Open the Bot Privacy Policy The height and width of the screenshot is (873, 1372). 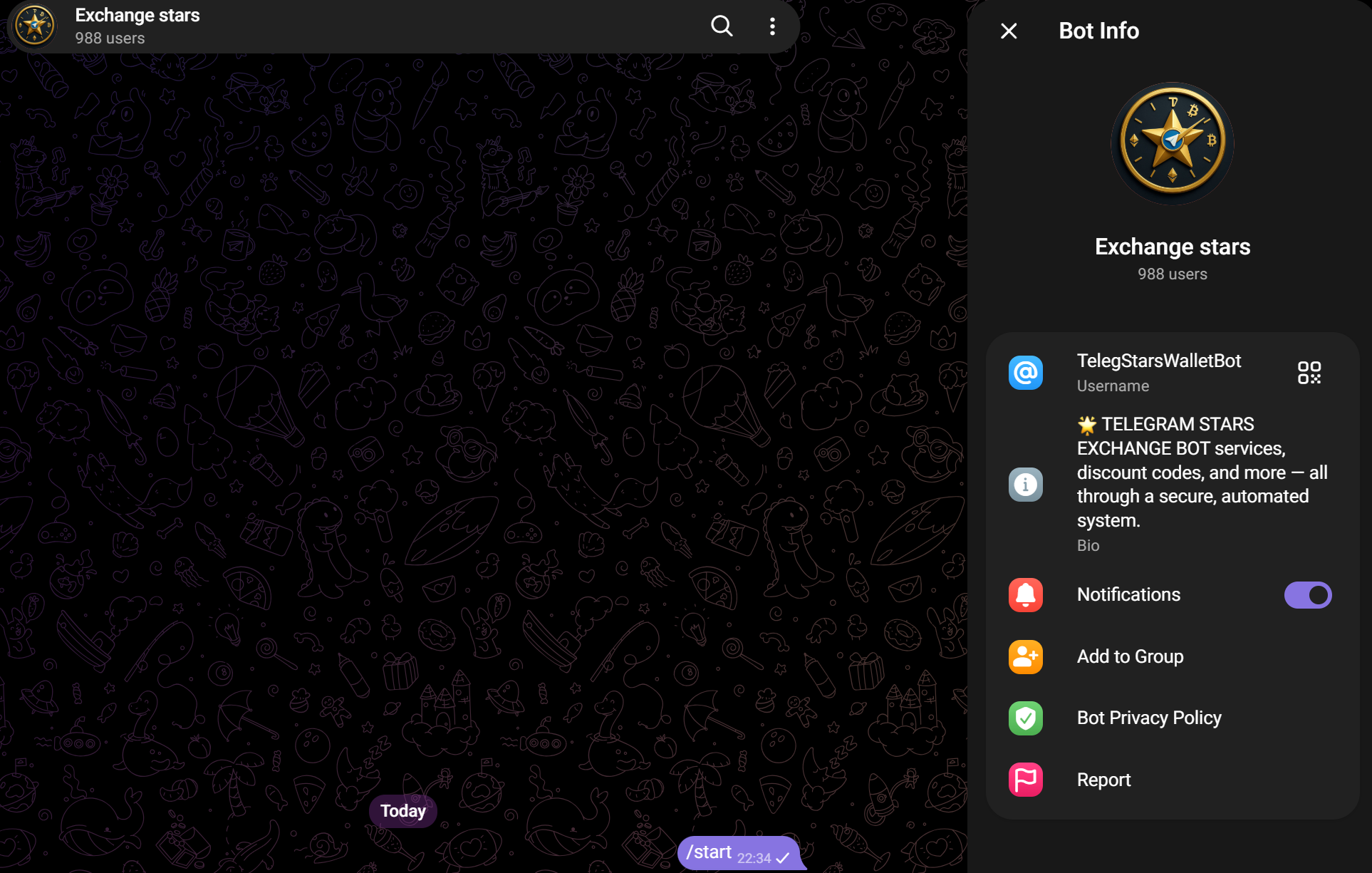[x=1173, y=718]
